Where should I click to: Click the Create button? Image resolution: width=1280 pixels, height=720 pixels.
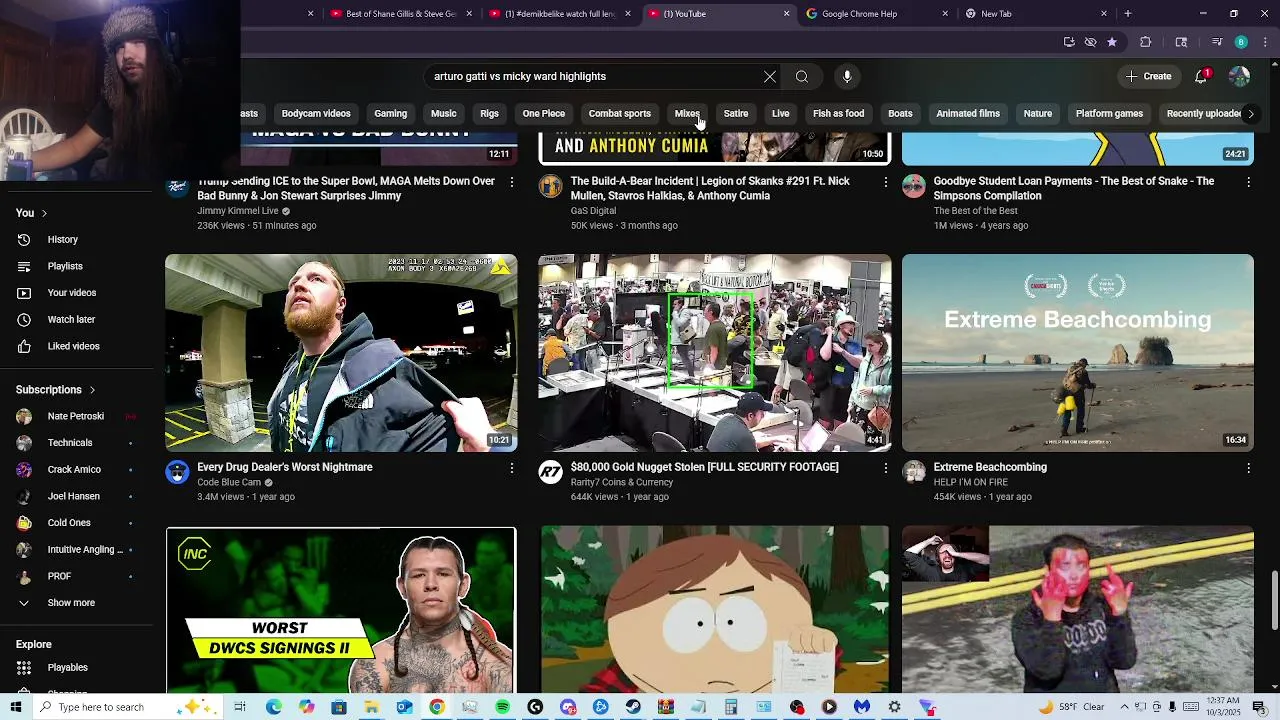point(1148,77)
